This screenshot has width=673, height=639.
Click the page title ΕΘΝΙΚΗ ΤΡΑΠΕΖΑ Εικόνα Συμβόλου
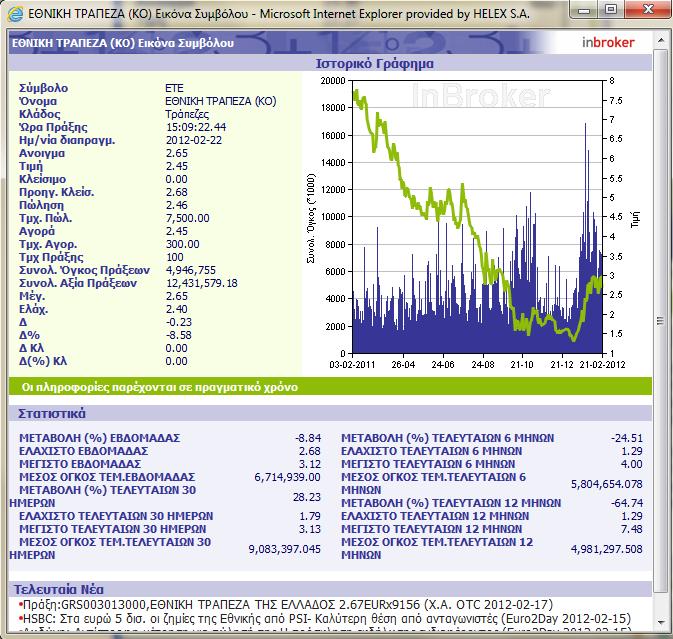(123, 43)
